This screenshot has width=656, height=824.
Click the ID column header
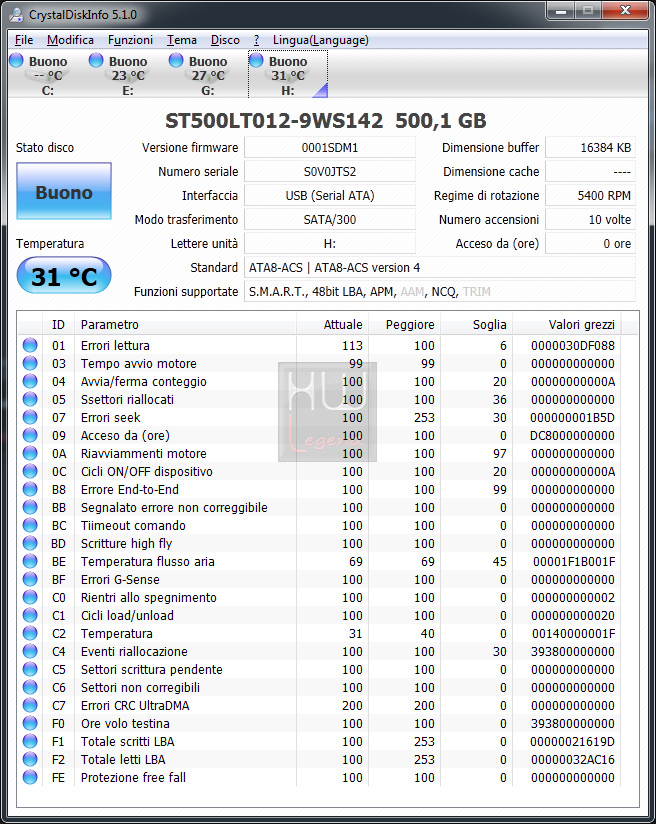pyautogui.click(x=58, y=325)
